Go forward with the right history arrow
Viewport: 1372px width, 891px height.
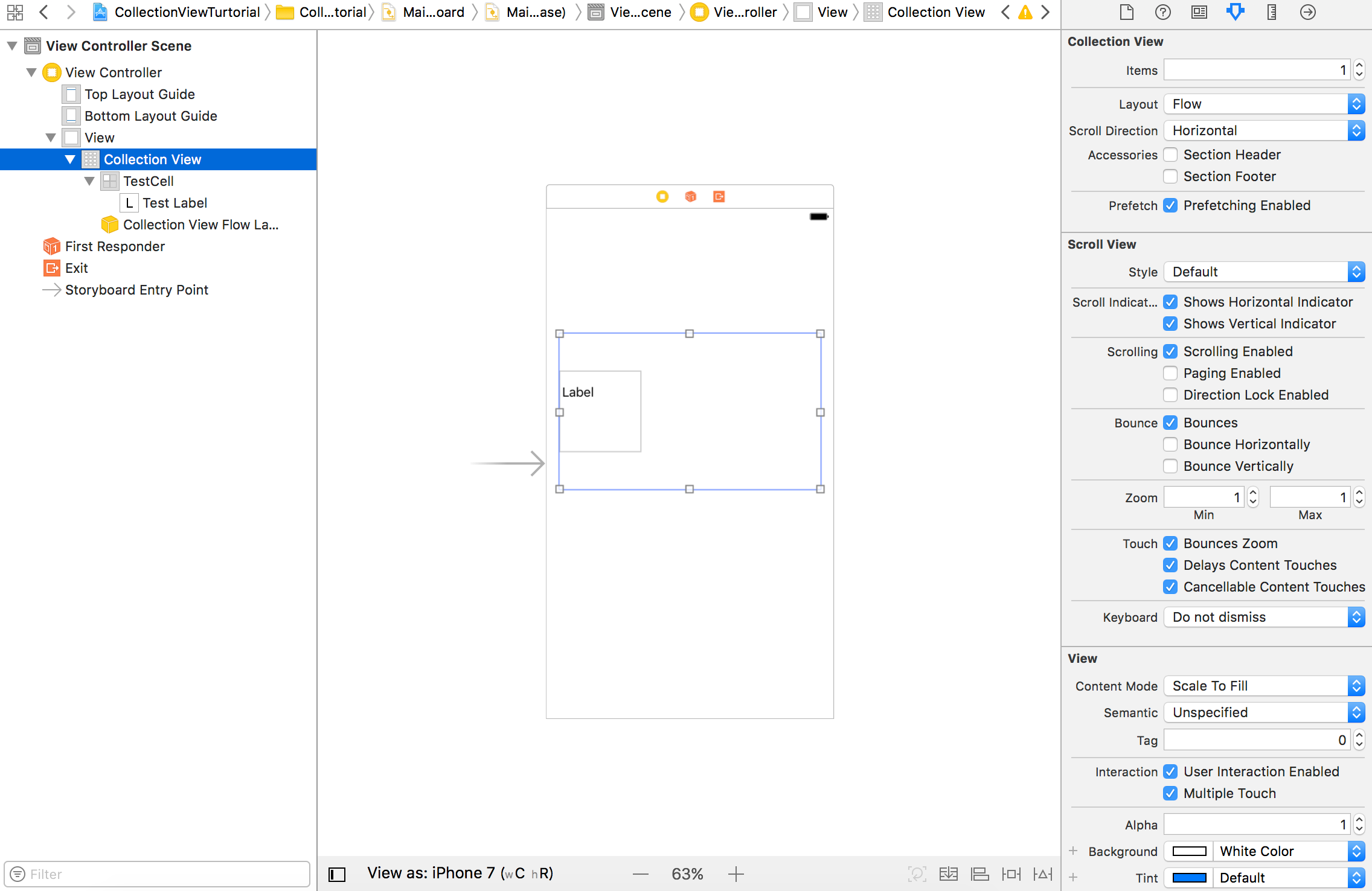(71, 12)
